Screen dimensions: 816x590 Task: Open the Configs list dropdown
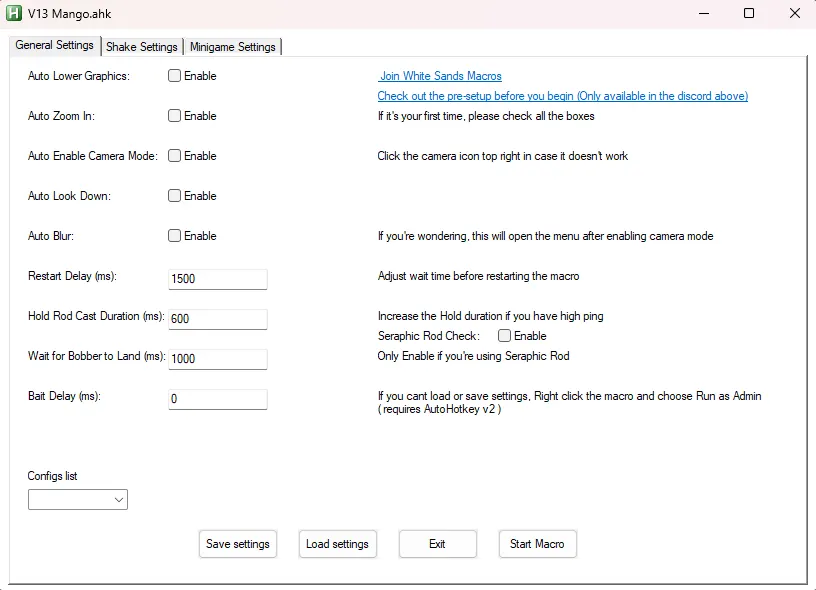78,499
